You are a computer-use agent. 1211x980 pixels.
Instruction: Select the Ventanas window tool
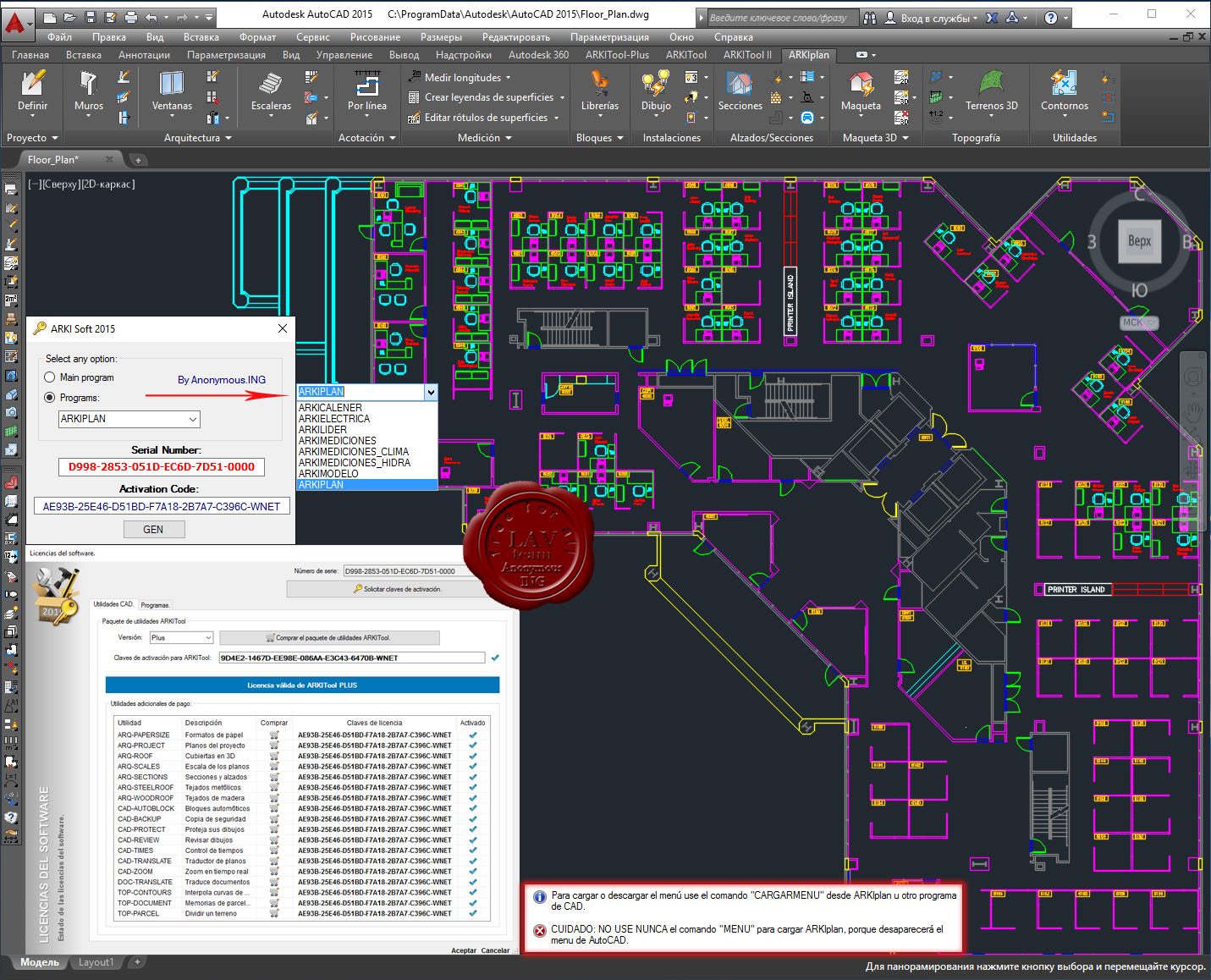pyautogui.click(x=172, y=91)
